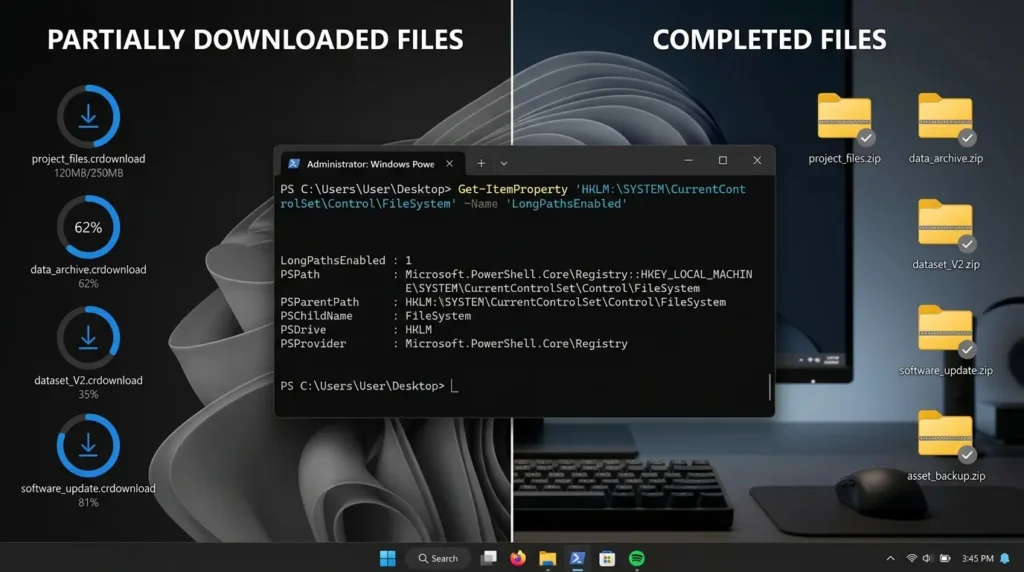This screenshot has height=572, width=1024.
Task: Open the PowerShell taskbar icon
Action: pyautogui.click(x=577, y=558)
